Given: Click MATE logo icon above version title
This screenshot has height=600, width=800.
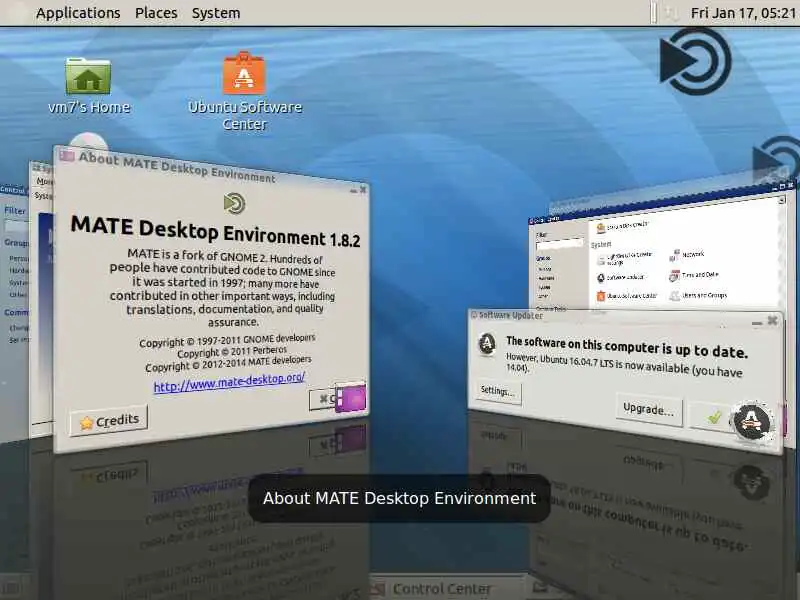Looking at the screenshot, I should click(x=234, y=203).
